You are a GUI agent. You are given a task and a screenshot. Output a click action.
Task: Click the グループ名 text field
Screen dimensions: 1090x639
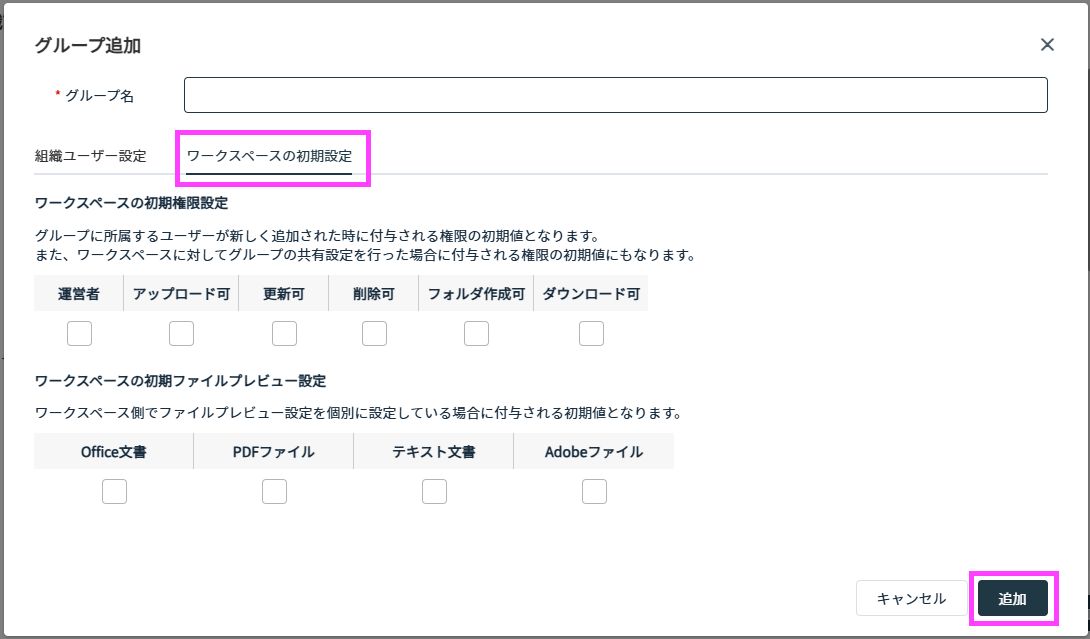coord(615,95)
